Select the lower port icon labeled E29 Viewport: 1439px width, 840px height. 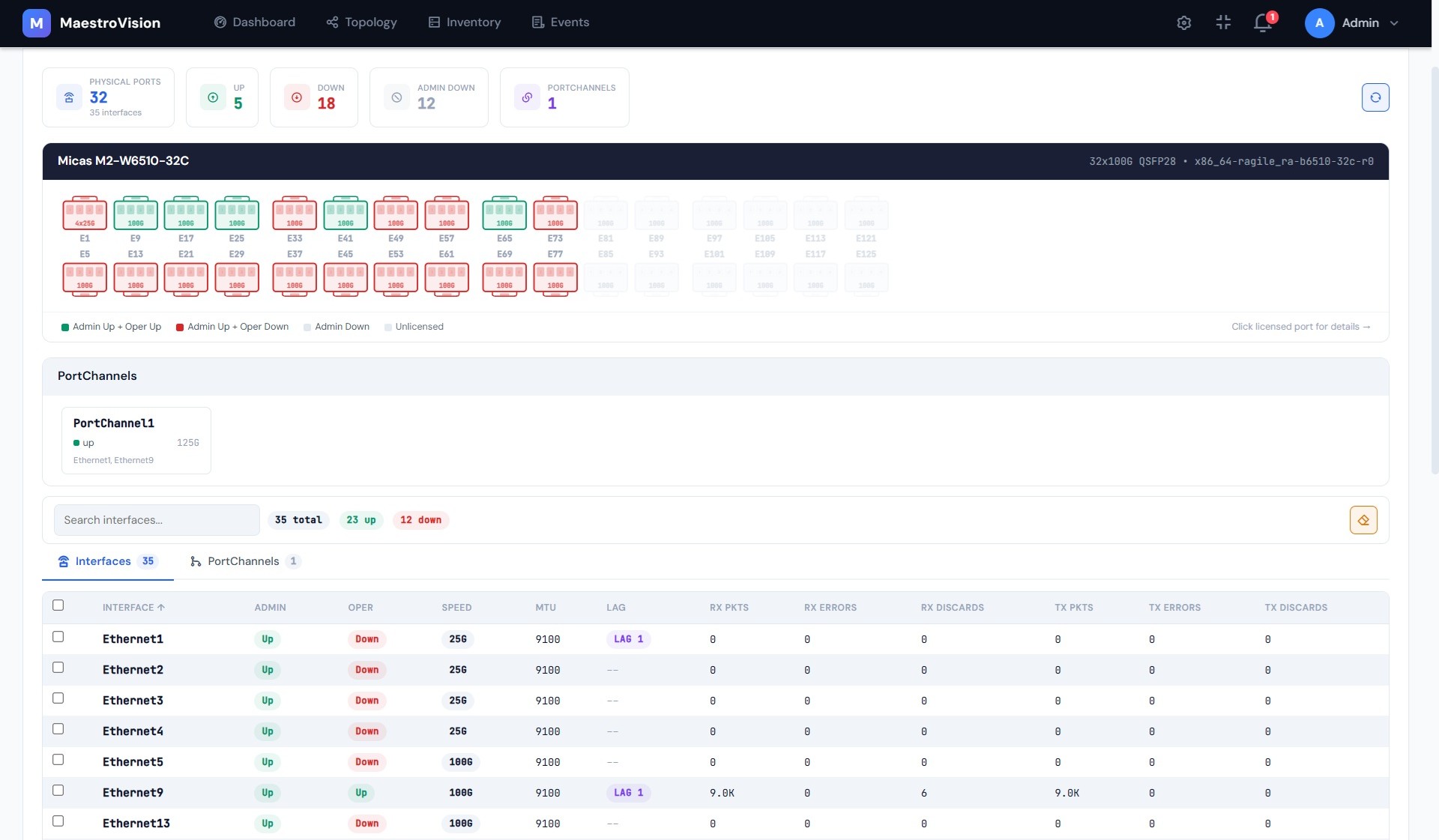[x=237, y=280]
